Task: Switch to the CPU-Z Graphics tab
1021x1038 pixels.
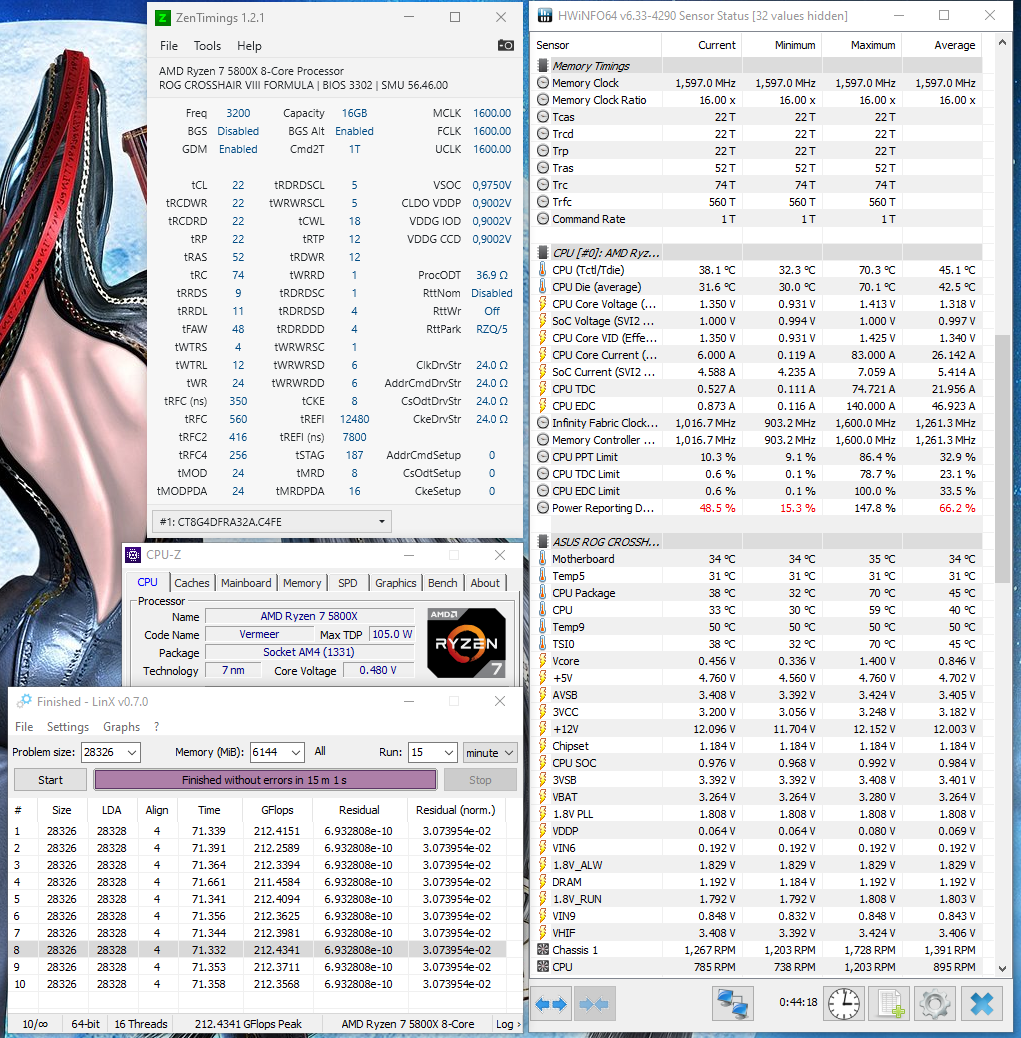Action: [x=396, y=583]
